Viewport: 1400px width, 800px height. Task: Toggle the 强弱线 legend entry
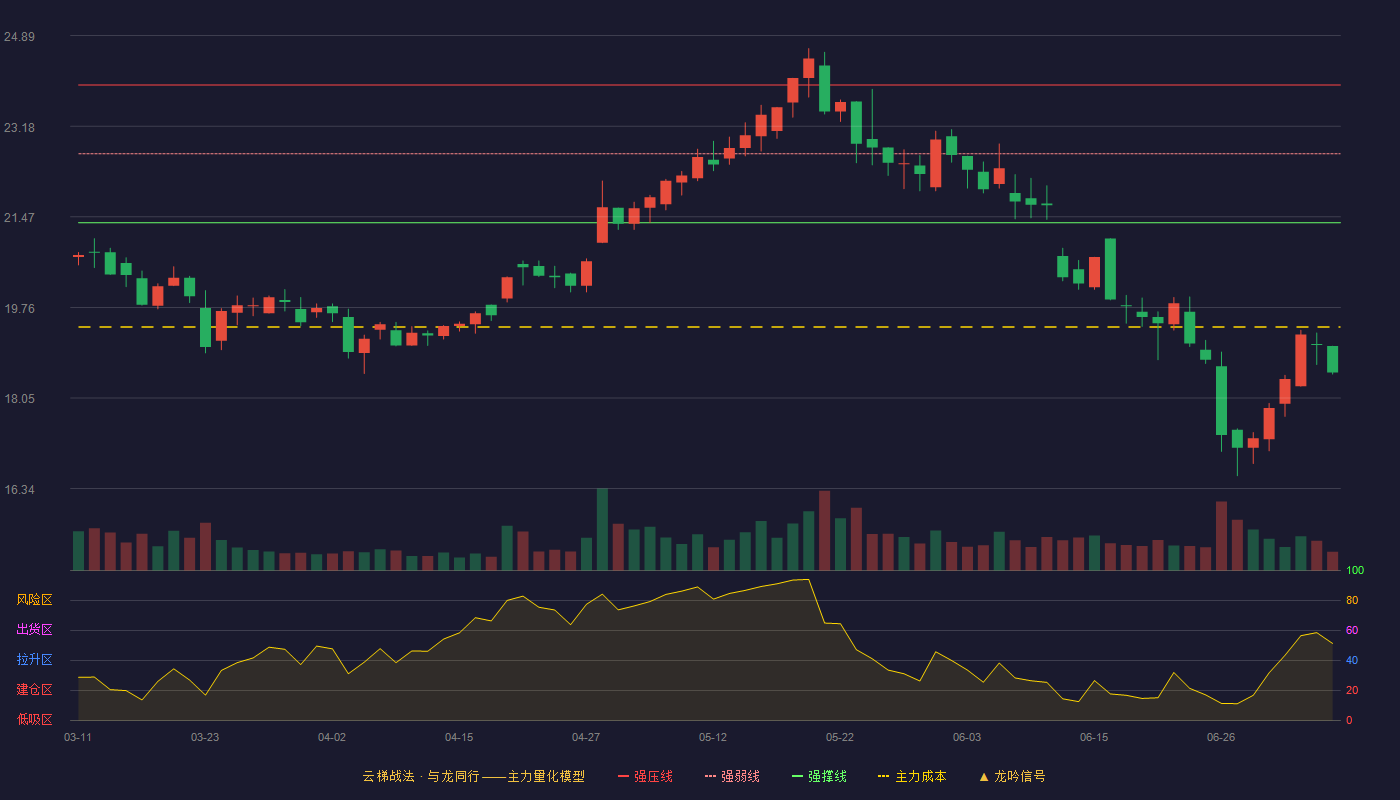[x=732, y=776]
